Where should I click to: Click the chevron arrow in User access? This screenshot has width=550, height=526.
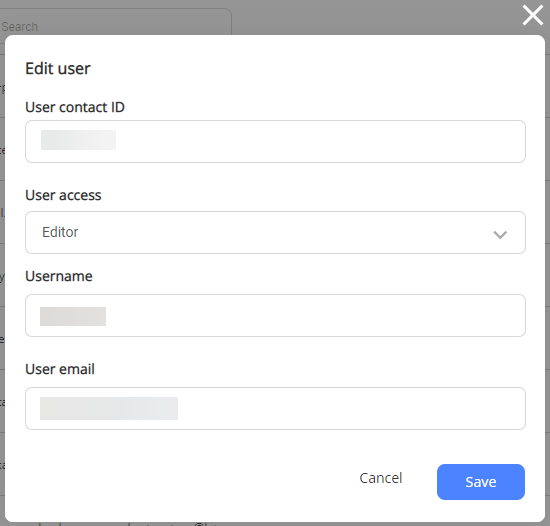500,234
